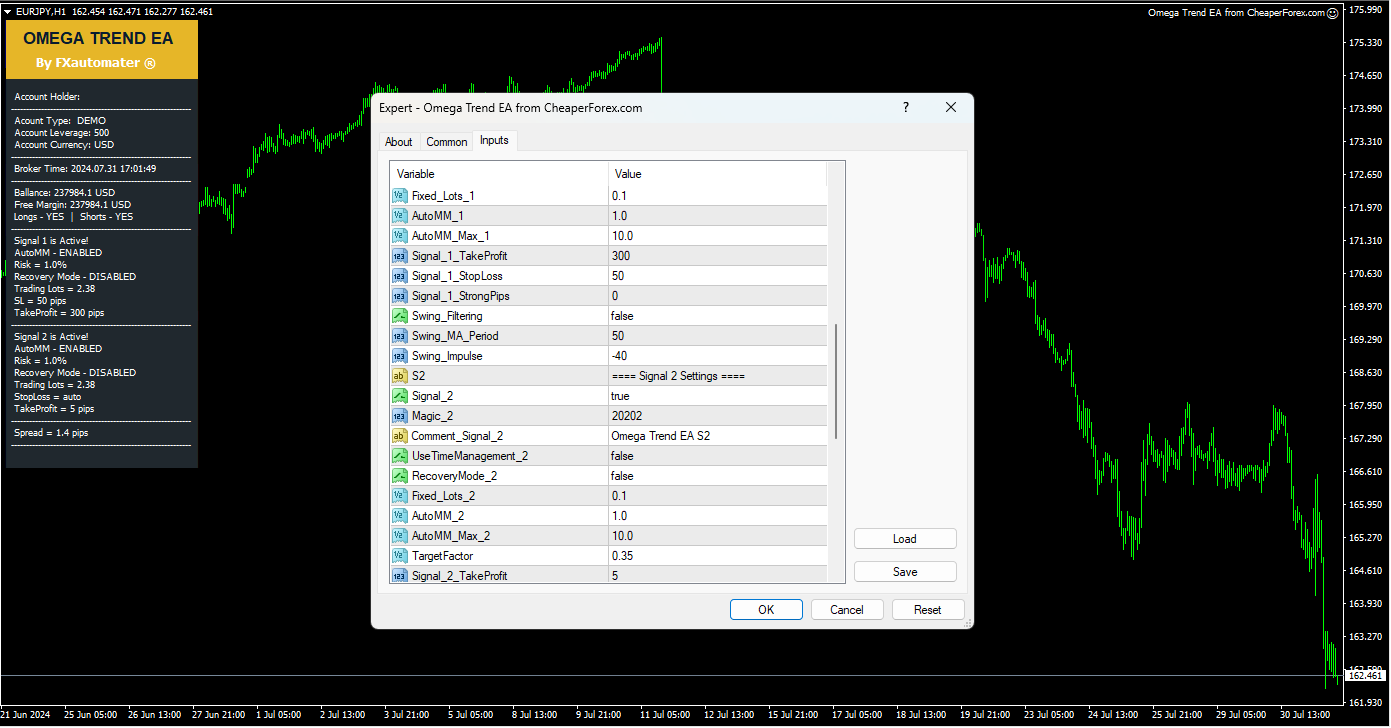Click the 'Spread = 1.4 pips' text

51,433
